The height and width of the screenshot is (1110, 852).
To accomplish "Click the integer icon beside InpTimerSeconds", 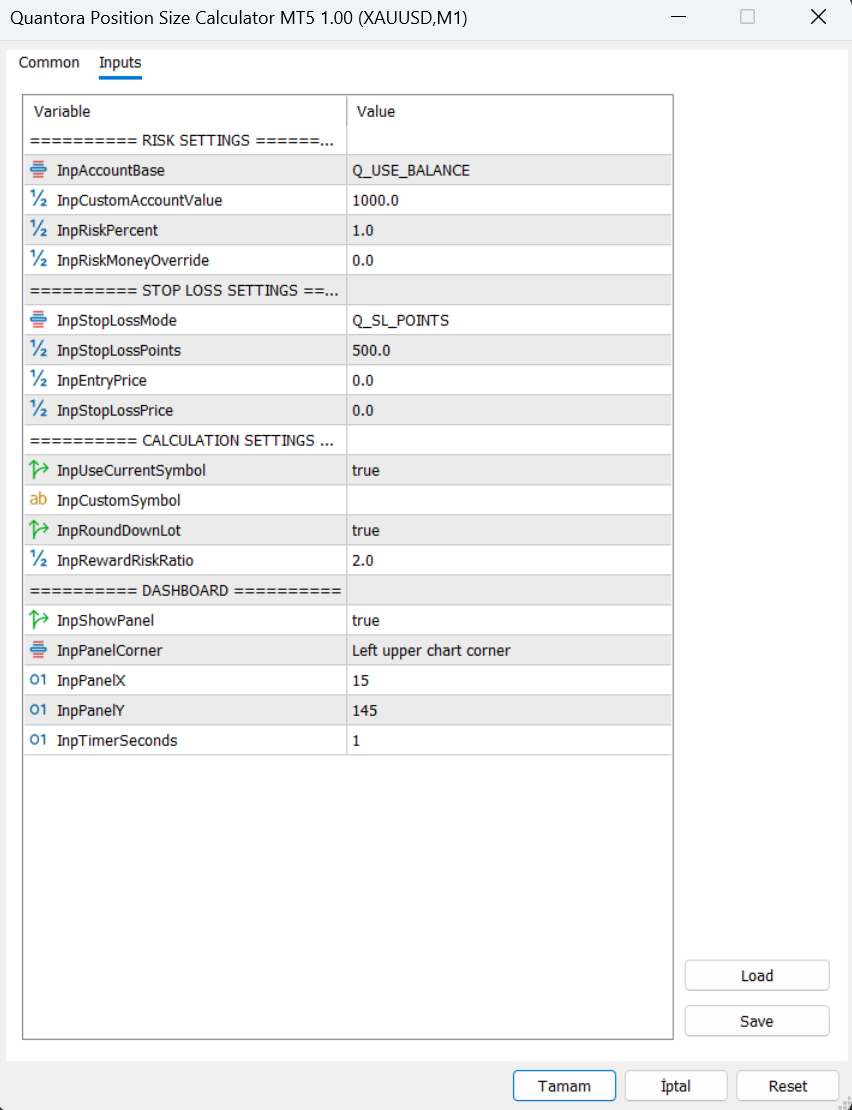I will 38,740.
